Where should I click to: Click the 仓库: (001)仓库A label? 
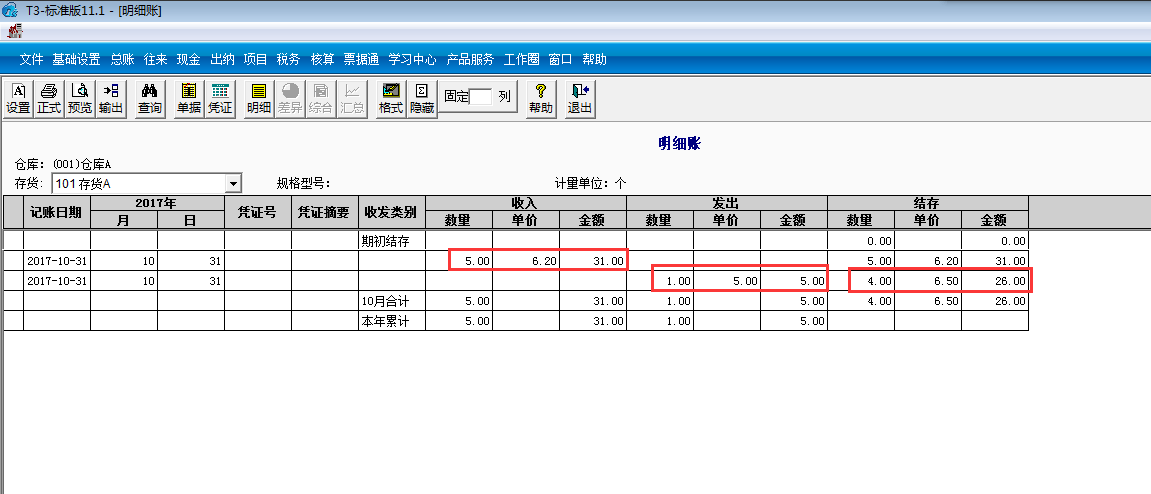point(62,164)
